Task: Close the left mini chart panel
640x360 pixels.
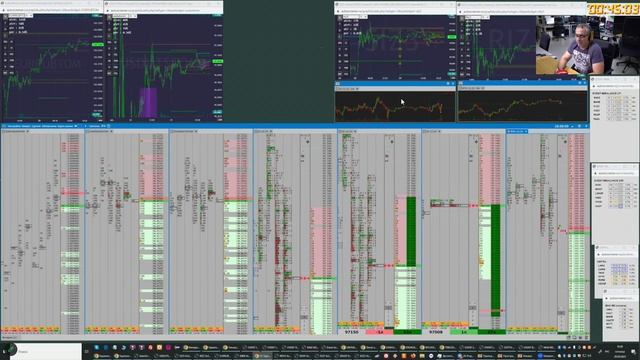Action: [x=453, y=83]
